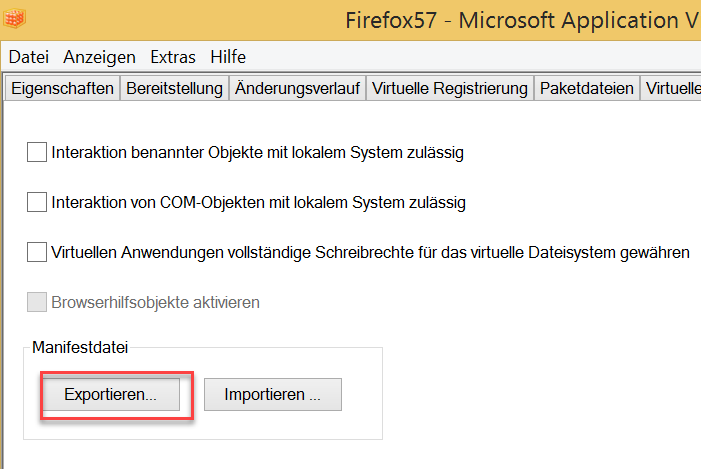This screenshot has width=701, height=469.
Task: Click the Firefox57 window title text
Action: pos(522,20)
